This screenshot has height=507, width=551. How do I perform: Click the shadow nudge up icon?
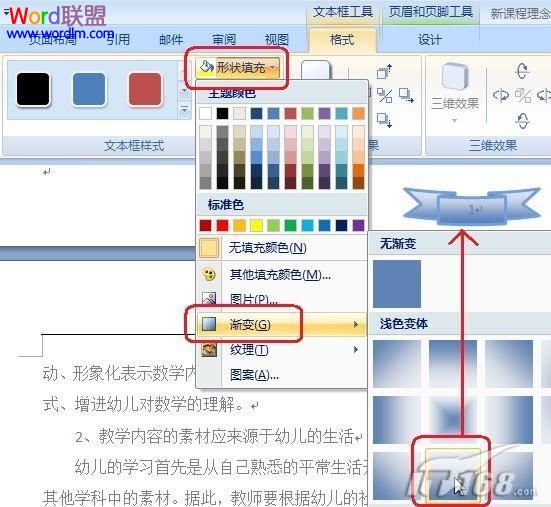coord(384,72)
